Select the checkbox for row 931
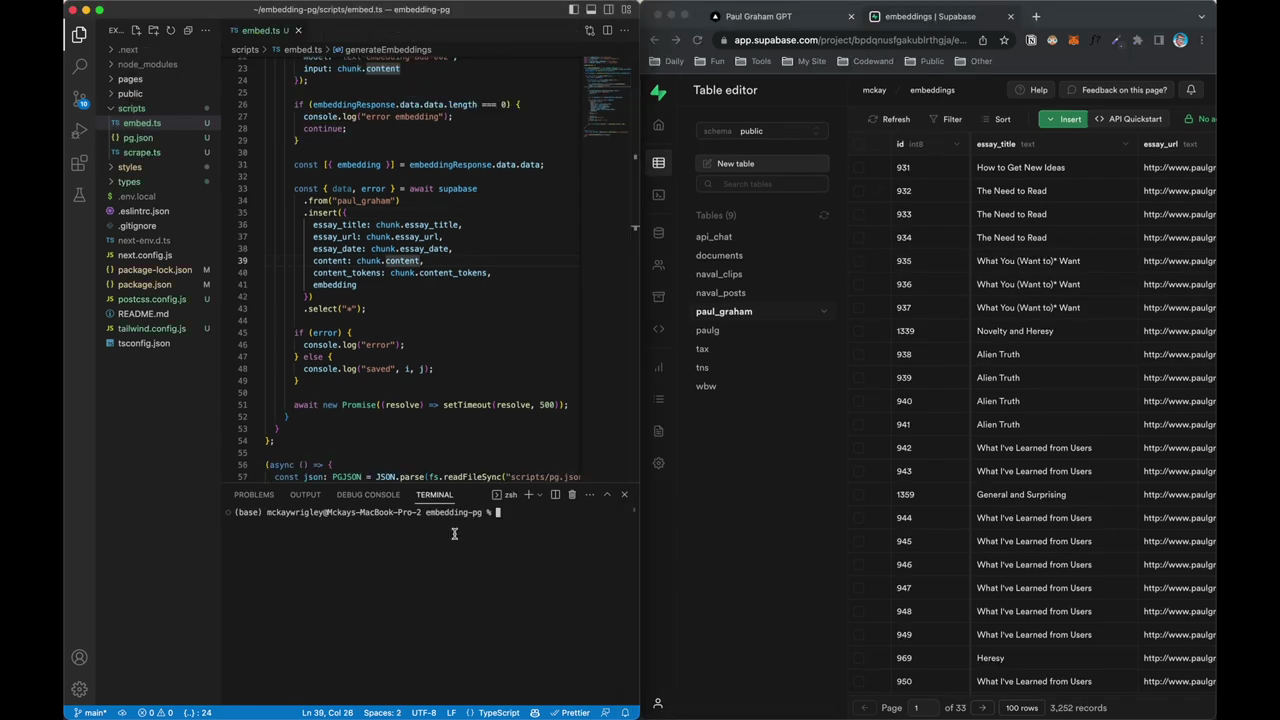The height and width of the screenshot is (720, 1280). point(859,168)
